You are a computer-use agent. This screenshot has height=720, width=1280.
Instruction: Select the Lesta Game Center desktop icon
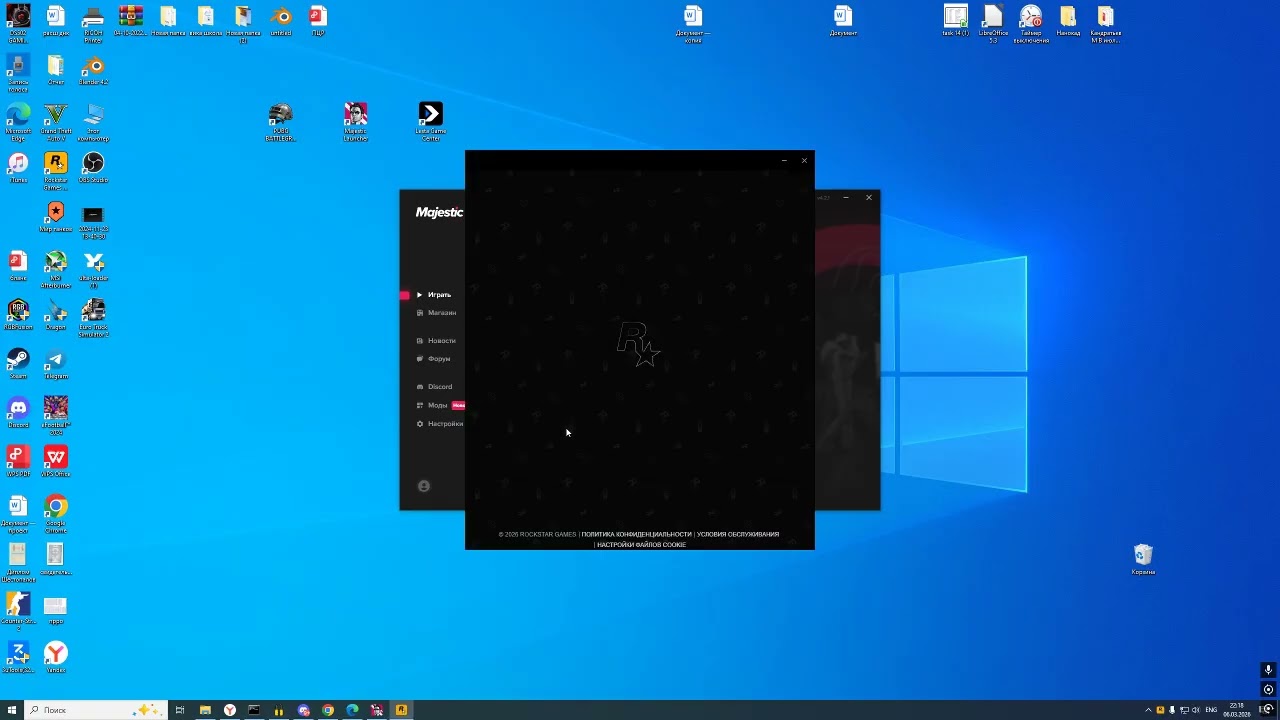430,121
